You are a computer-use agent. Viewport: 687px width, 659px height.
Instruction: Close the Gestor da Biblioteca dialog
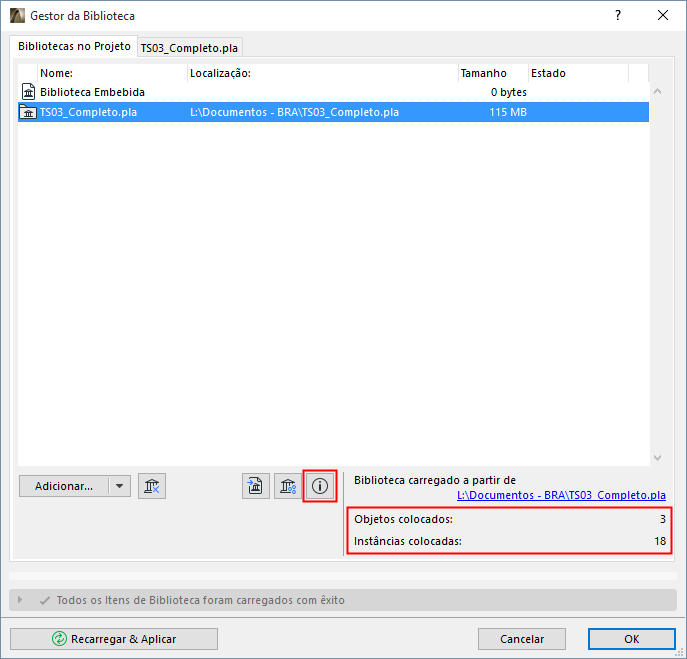(662, 15)
